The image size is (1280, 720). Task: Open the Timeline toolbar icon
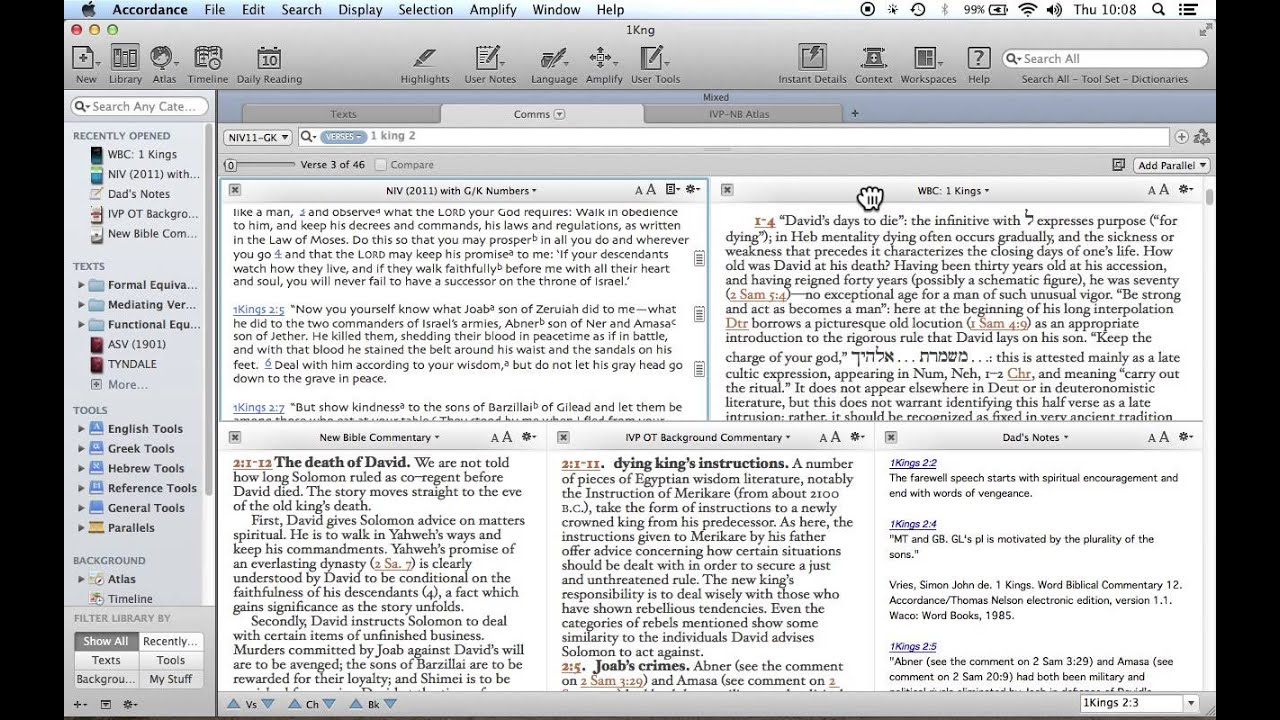pos(208,58)
